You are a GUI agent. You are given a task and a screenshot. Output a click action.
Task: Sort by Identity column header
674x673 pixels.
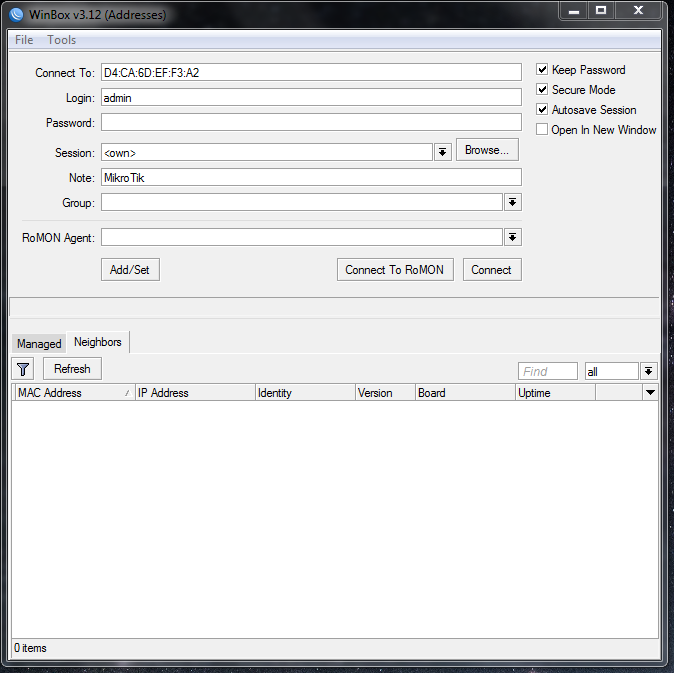(x=305, y=392)
